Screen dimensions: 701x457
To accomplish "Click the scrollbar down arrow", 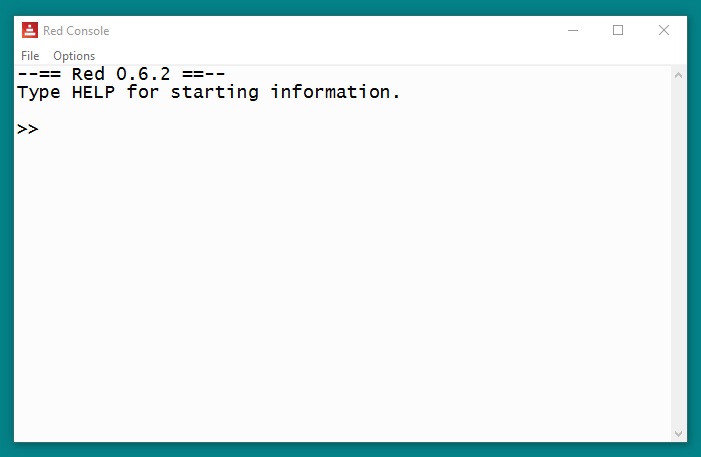I will pos(679,433).
